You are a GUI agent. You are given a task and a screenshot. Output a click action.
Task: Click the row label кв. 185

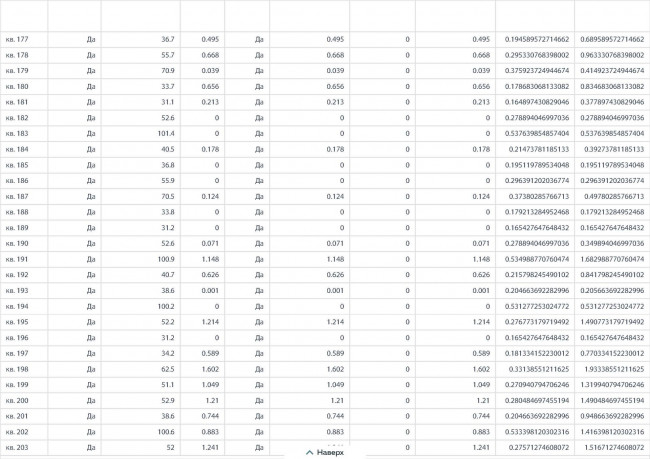(17, 165)
